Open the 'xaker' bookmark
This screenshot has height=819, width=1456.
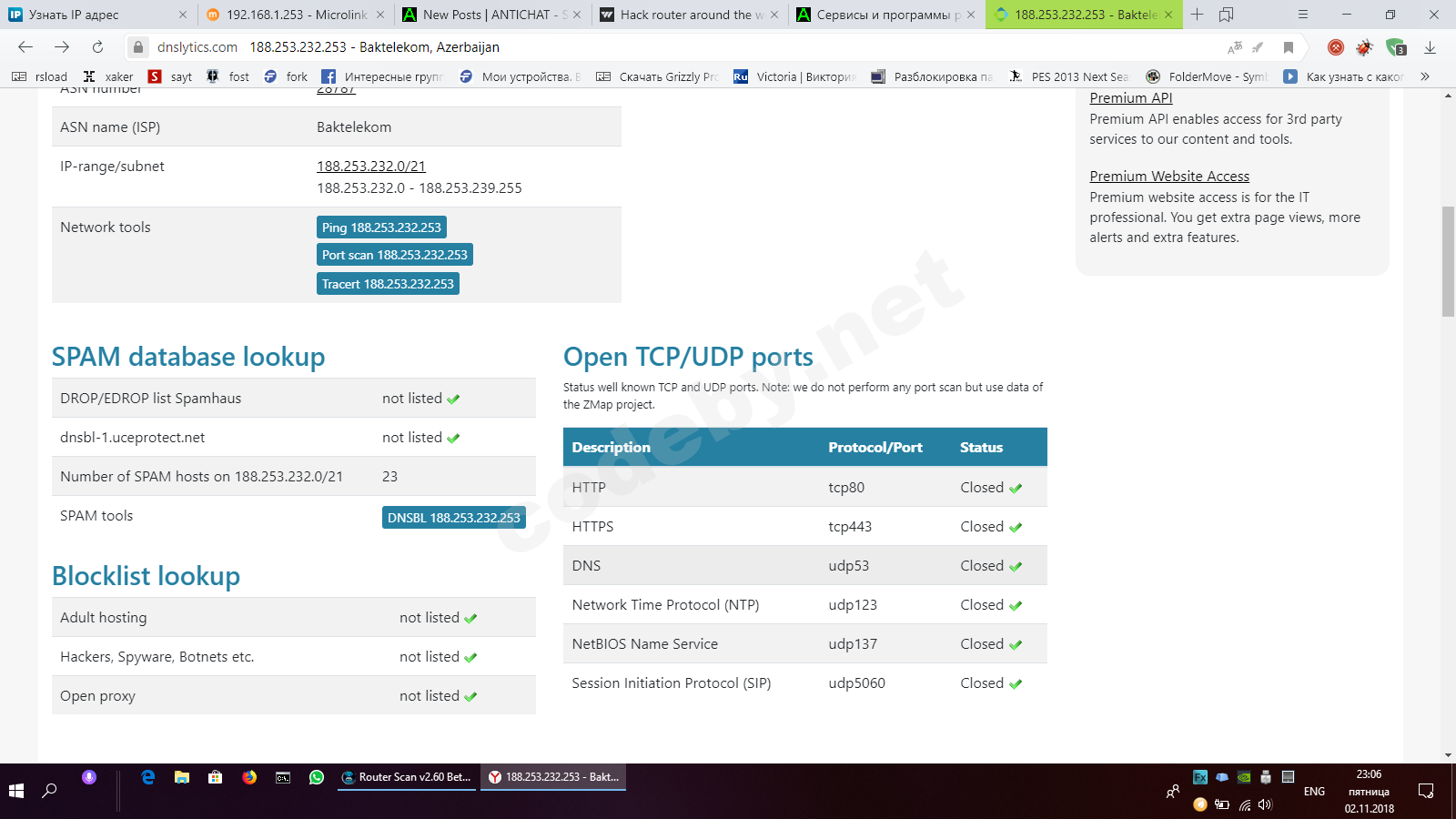[108, 76]
